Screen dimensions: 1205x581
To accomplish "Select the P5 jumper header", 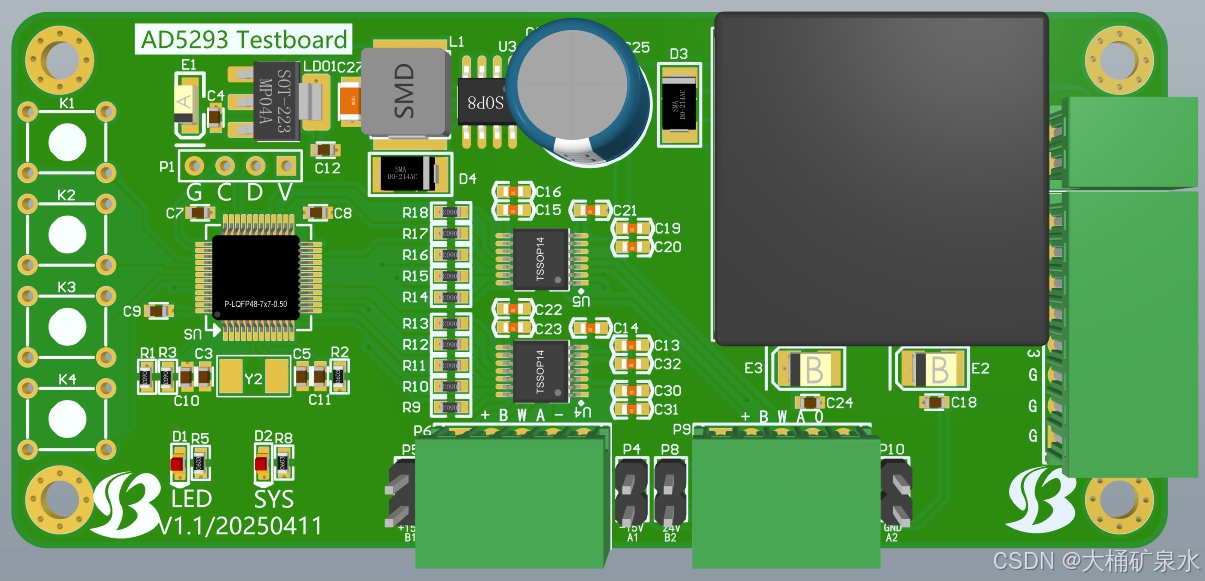I will pos(402,492).
